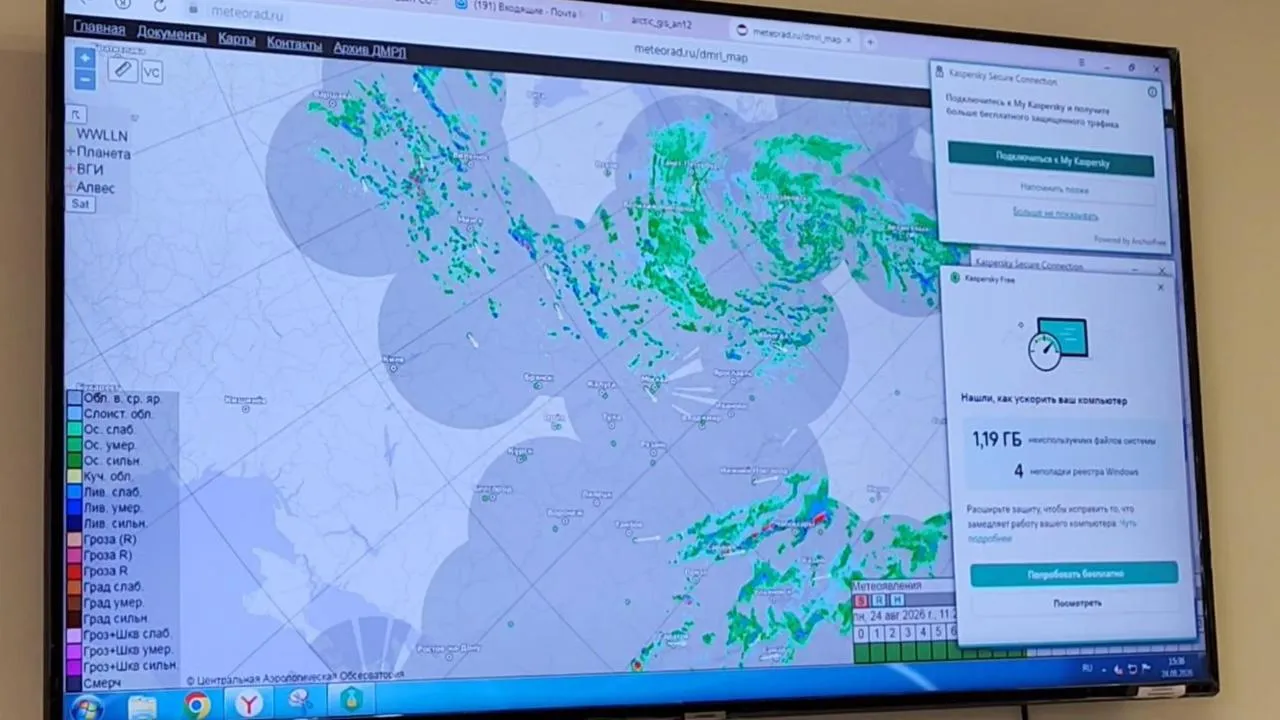
Task: Click Посмотреть button in Kaspersky Free
Action: tap(1076, 604)
